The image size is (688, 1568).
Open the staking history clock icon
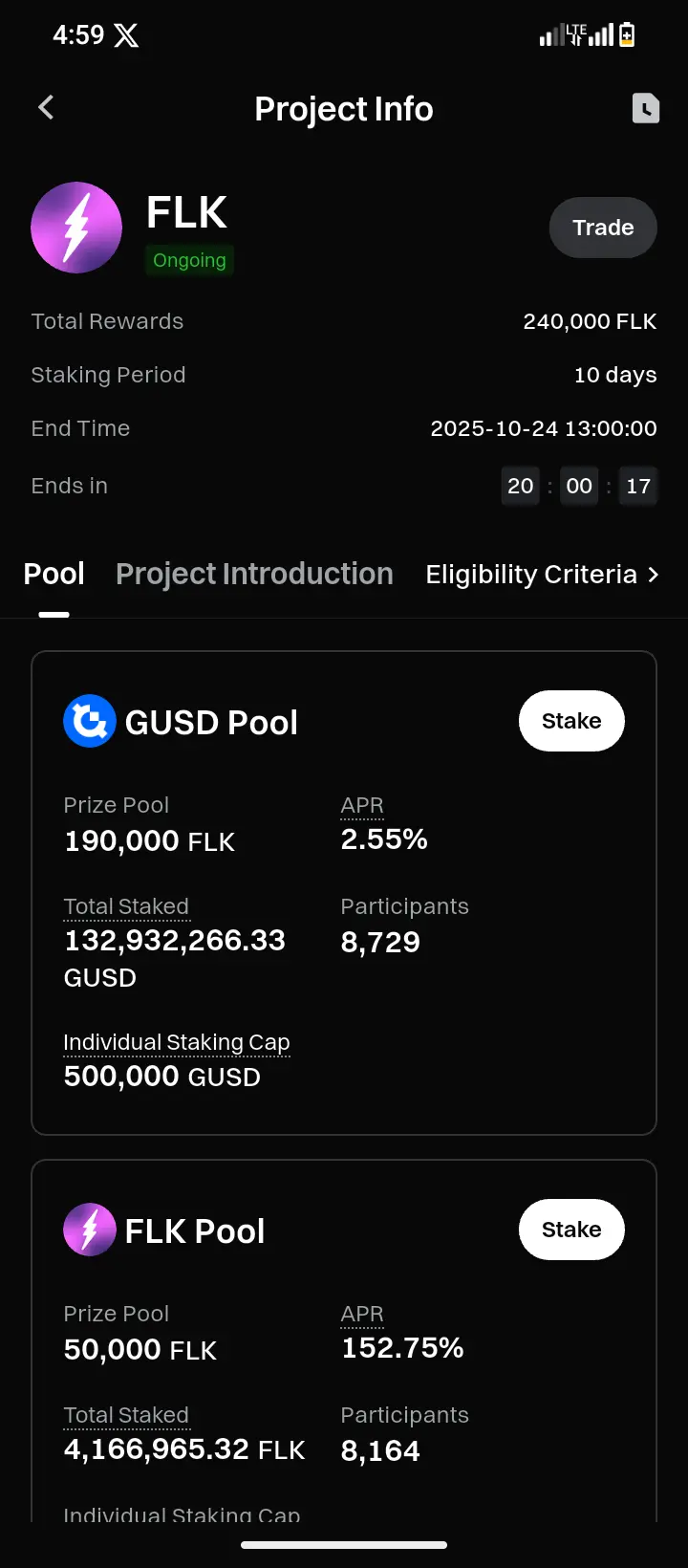pyautogui.click(x=646, y=108)
